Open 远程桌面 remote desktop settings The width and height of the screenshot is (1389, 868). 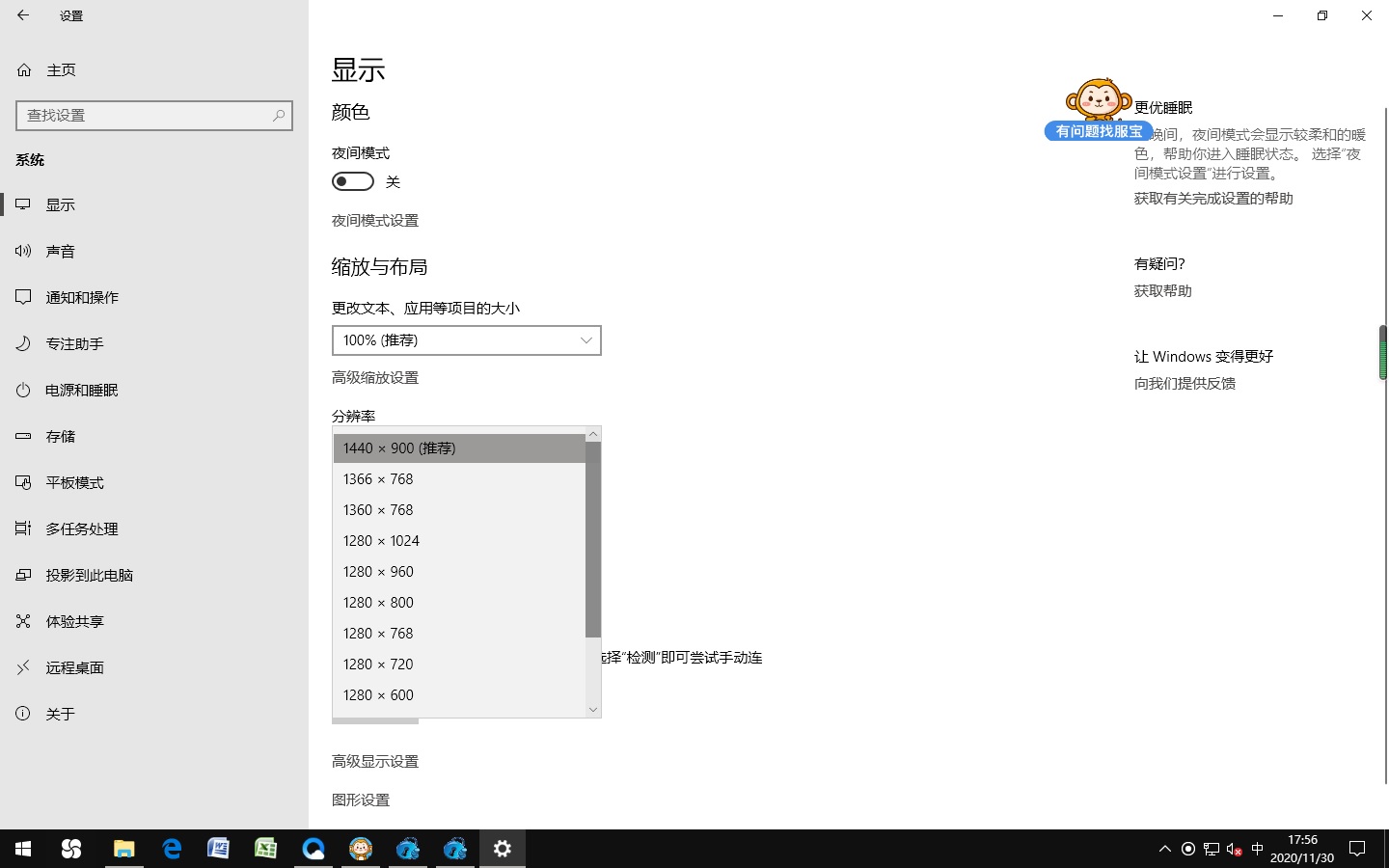(154, 667)
